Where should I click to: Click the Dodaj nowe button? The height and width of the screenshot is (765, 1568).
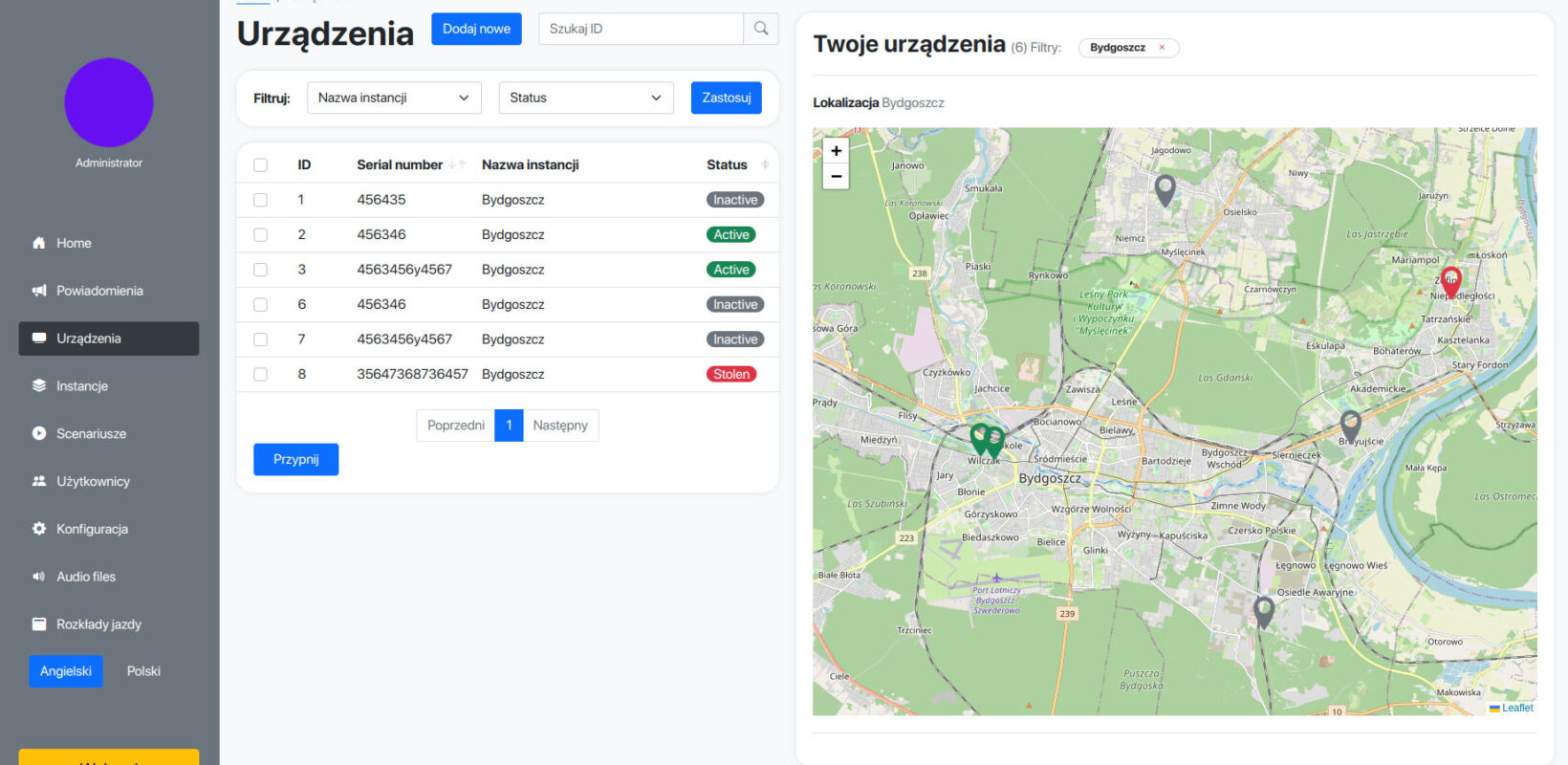pyautogui.click(x=476, y=29)
